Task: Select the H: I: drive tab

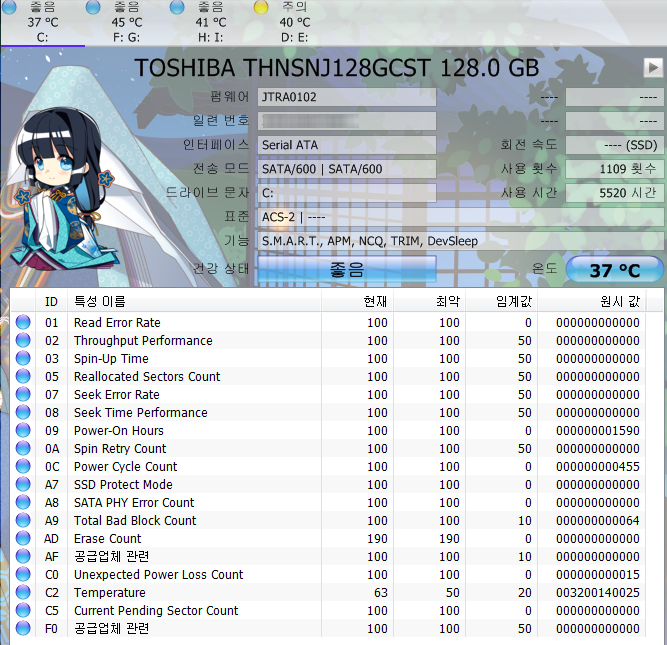Action: [211, 22]
